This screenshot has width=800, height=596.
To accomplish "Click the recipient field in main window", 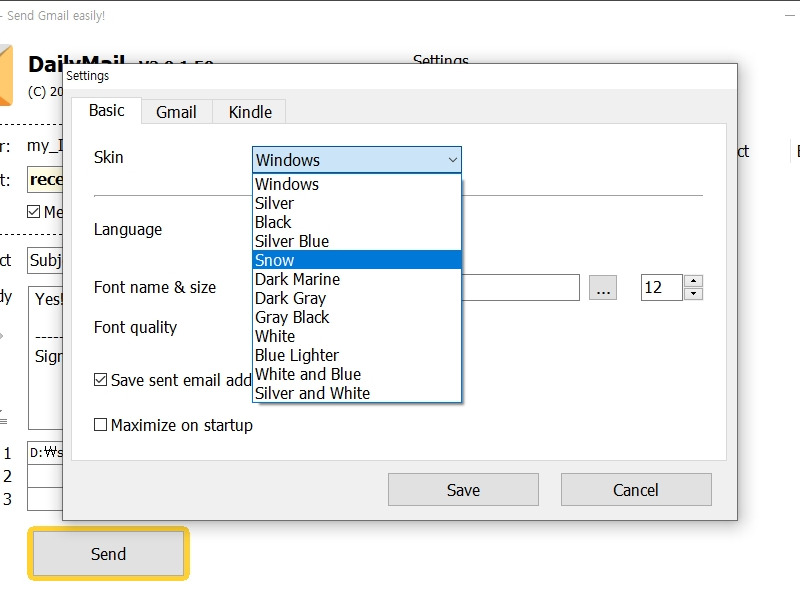I will tap(45, 179).
